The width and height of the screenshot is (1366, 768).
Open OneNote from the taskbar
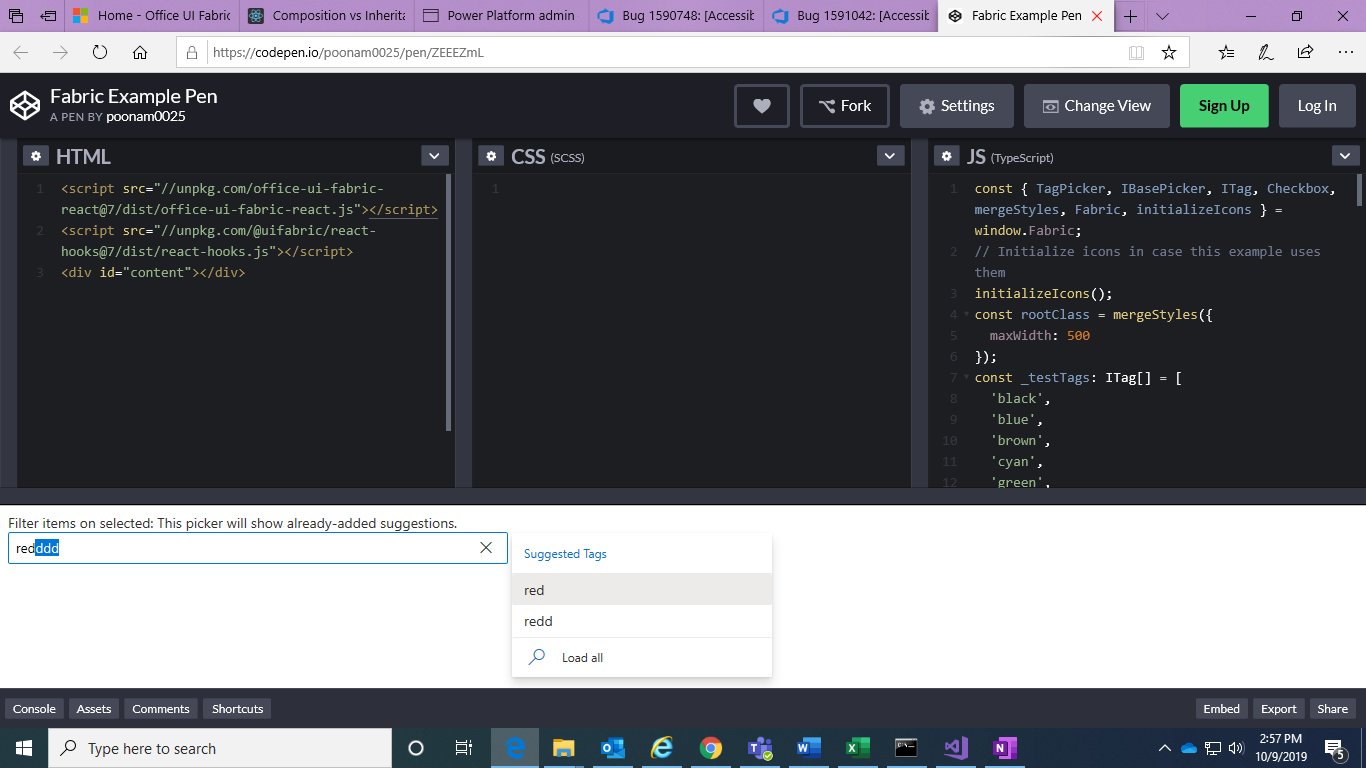tap(1005, 748)
